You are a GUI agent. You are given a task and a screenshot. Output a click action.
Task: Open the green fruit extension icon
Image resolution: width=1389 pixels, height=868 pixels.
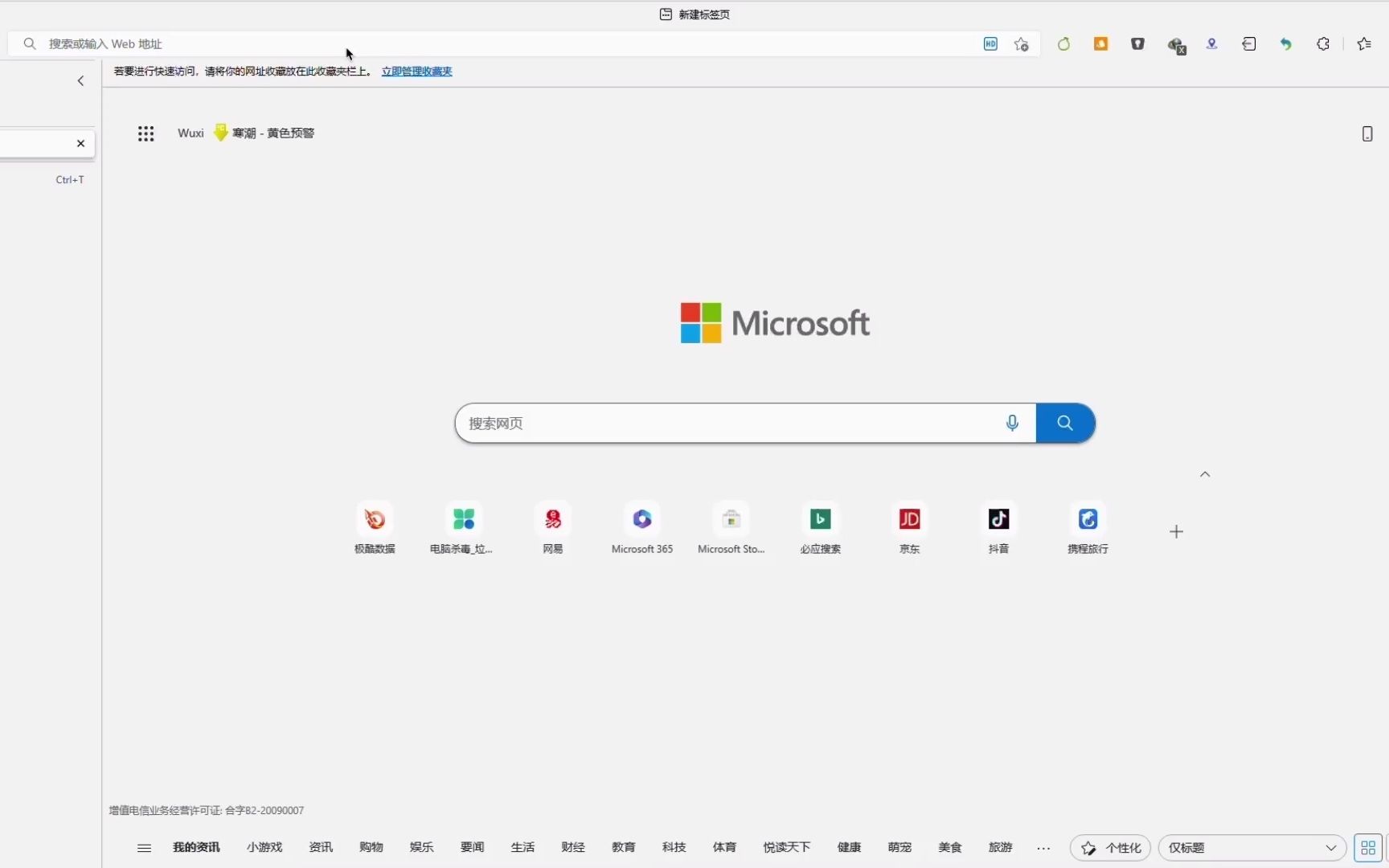coord(1063,44)
